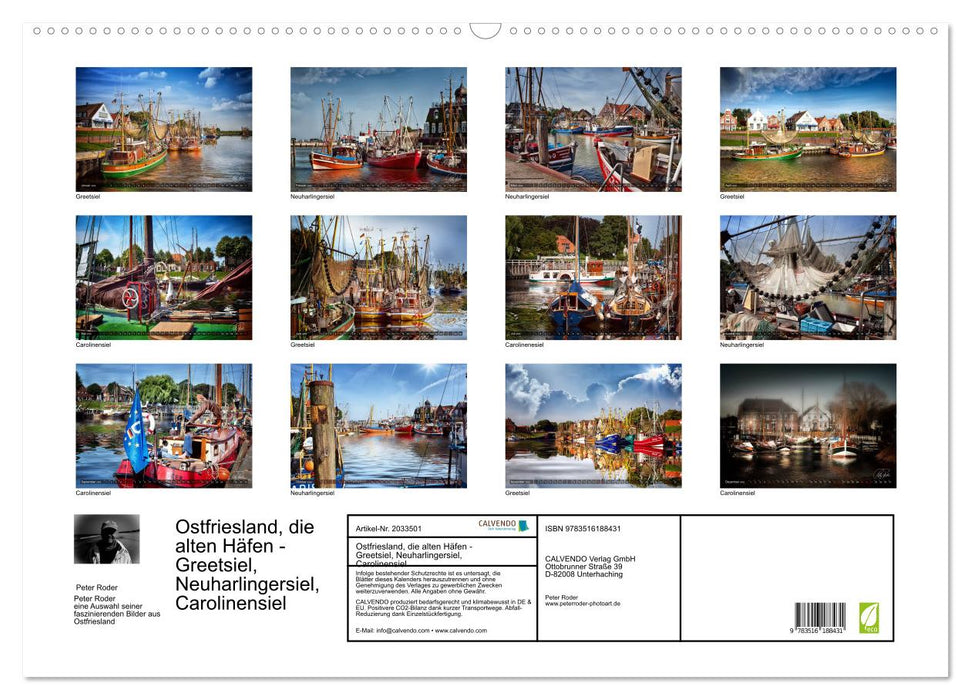Screen dimensions: 971x700
Task: Select Peter Roder's portrait photo
Action: 107,540
